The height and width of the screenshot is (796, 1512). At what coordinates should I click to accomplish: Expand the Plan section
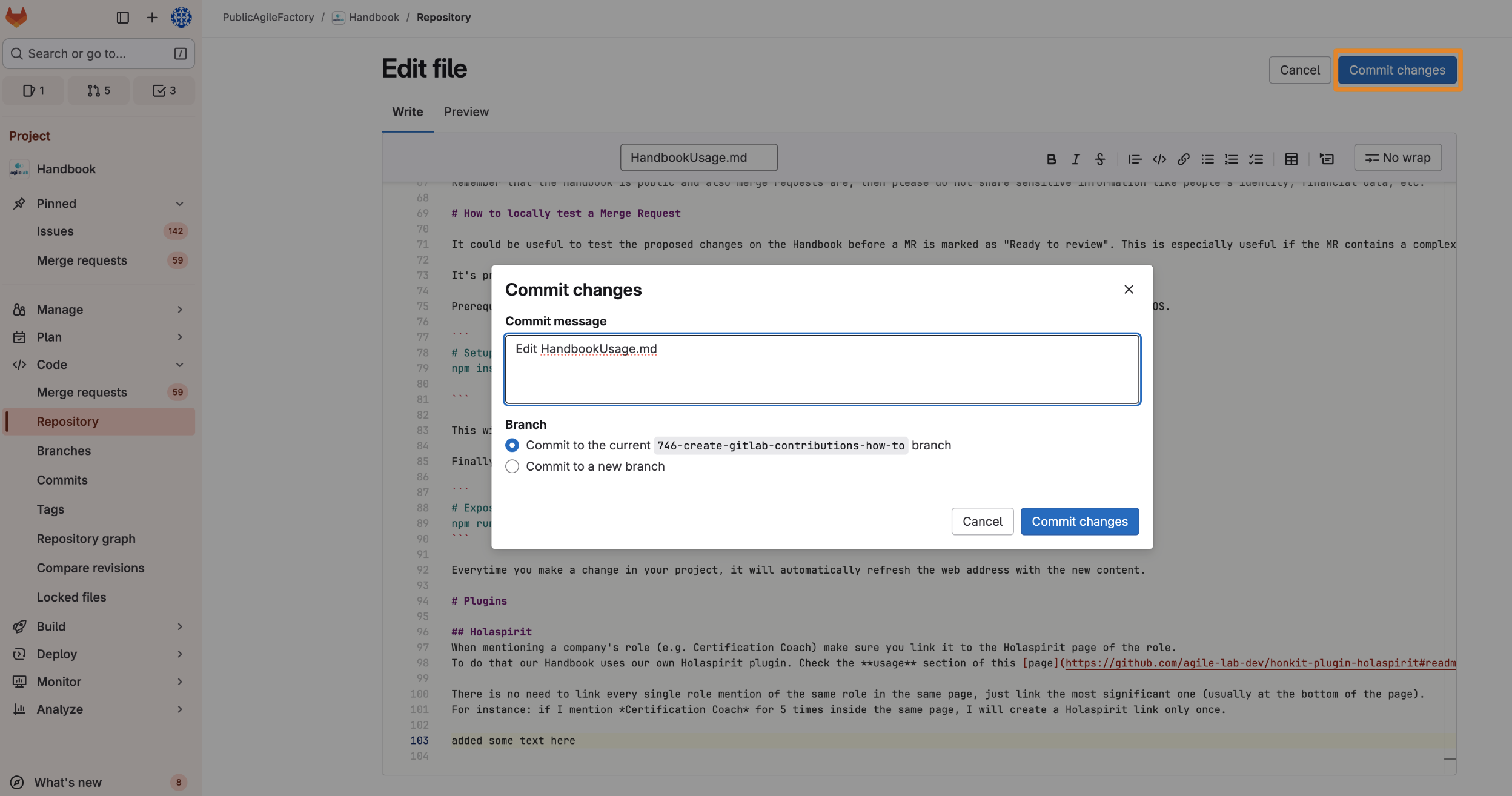[179, 337]
